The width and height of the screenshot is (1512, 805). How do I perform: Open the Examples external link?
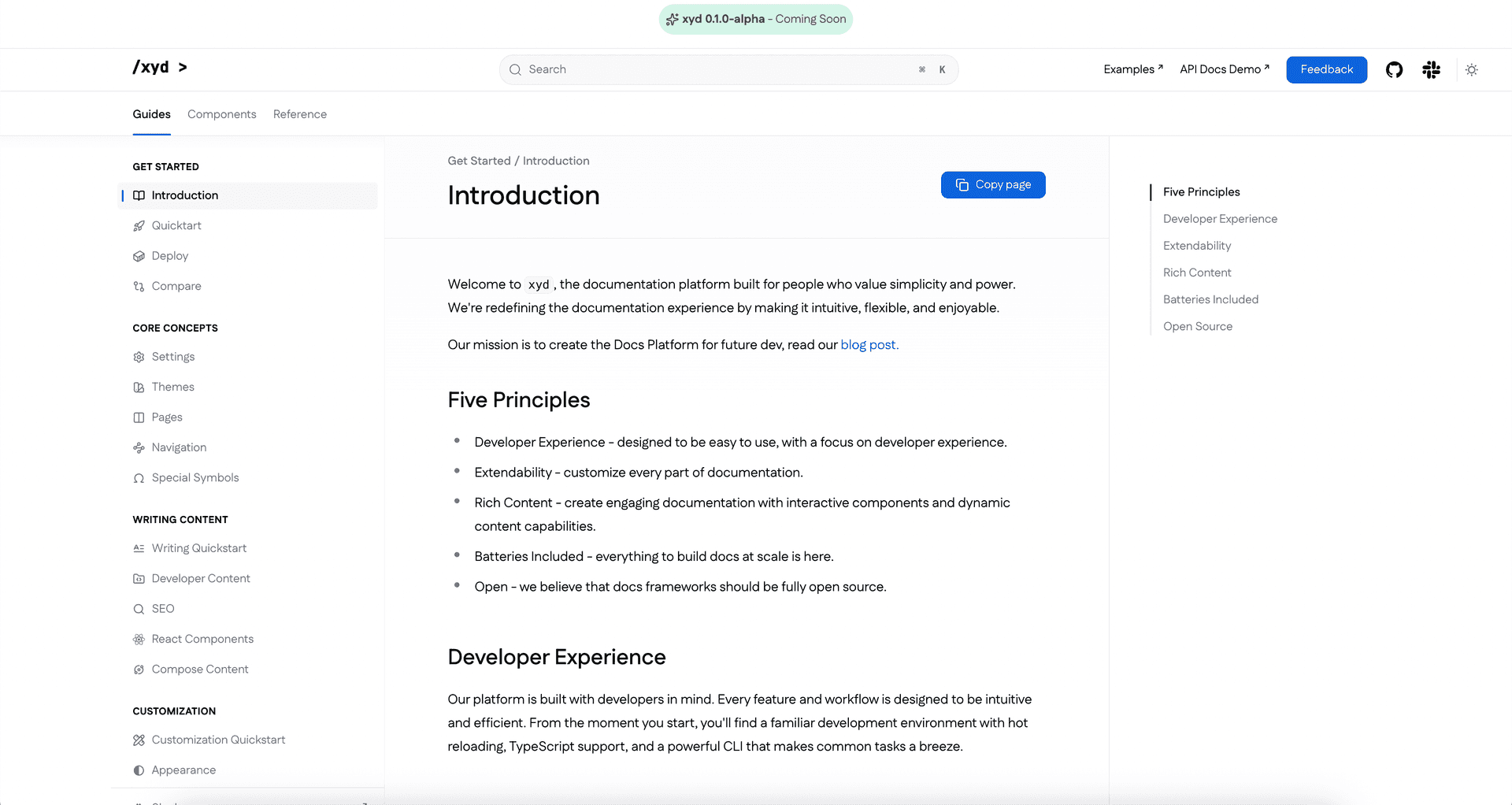[x=1133, y=69]
